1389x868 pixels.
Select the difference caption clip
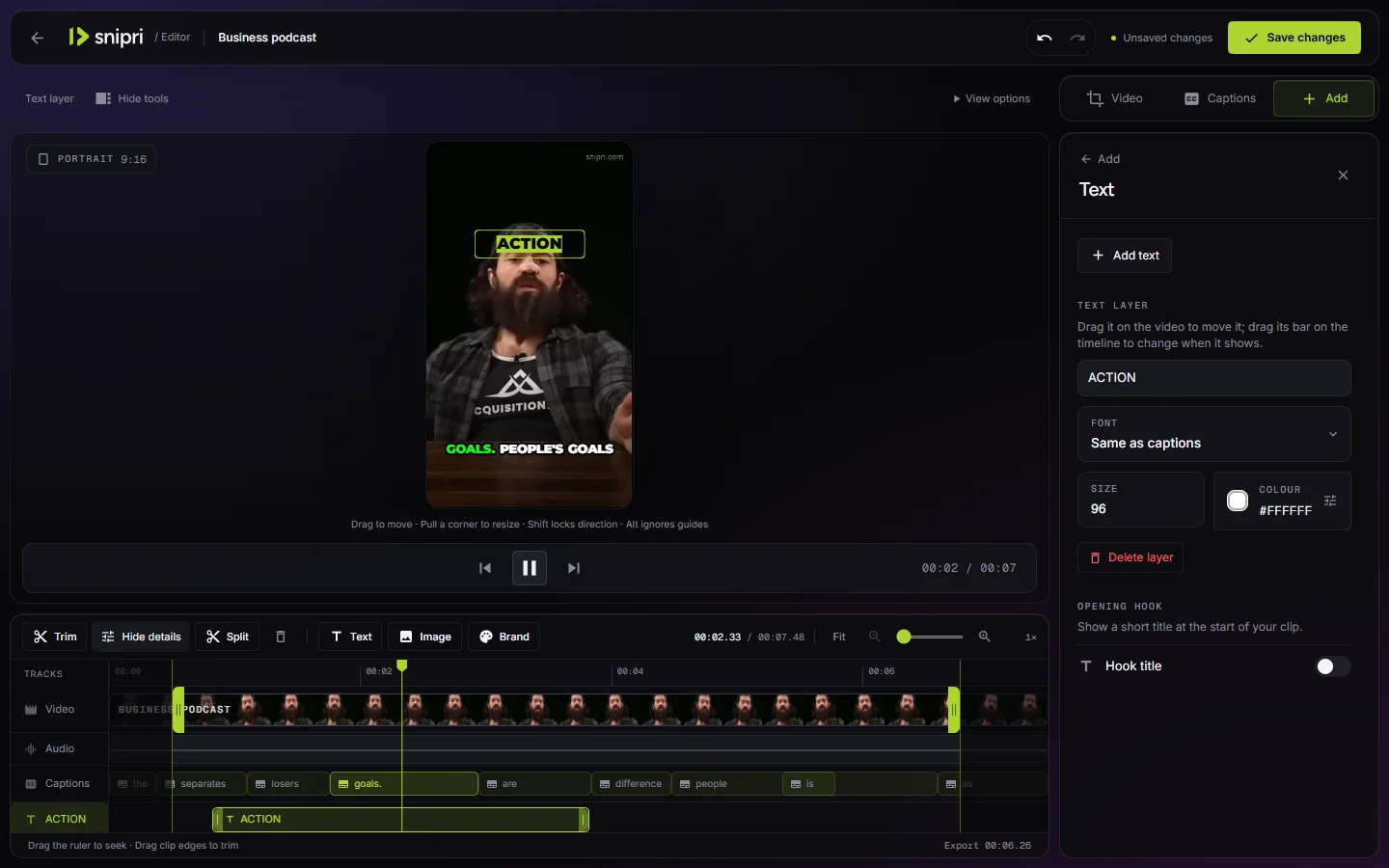click(x=631, y=784)
